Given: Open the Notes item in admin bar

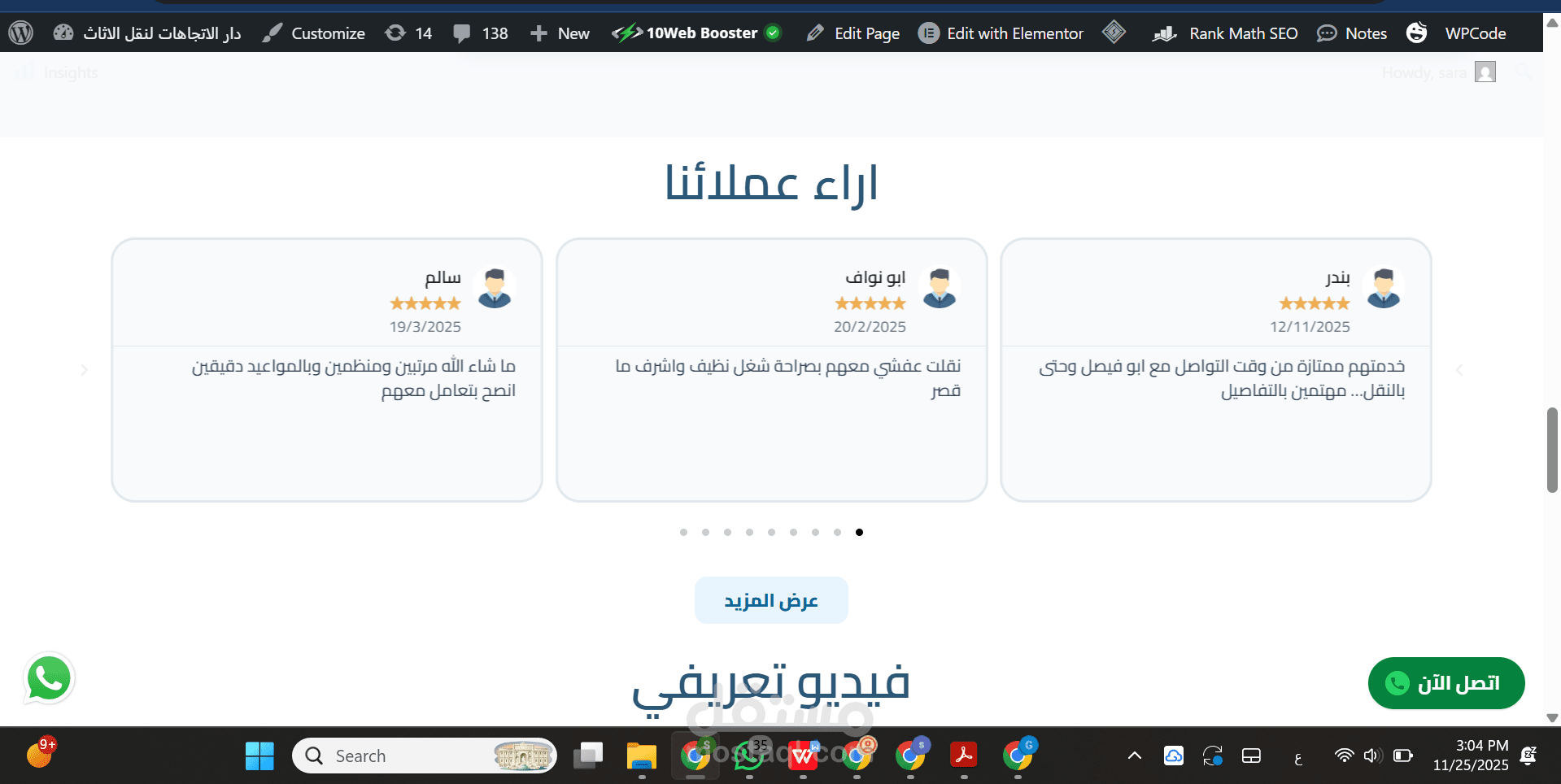Looking at the screenshot, I should [x=1352, y=33].
